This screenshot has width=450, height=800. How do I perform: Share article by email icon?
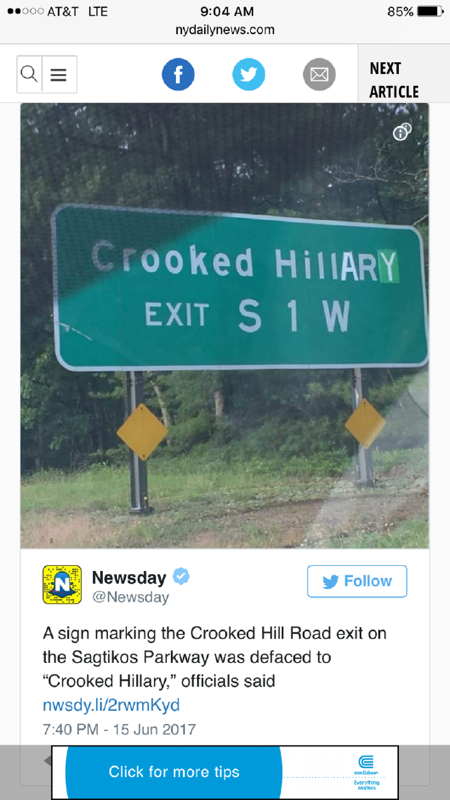tap(319, 74)
